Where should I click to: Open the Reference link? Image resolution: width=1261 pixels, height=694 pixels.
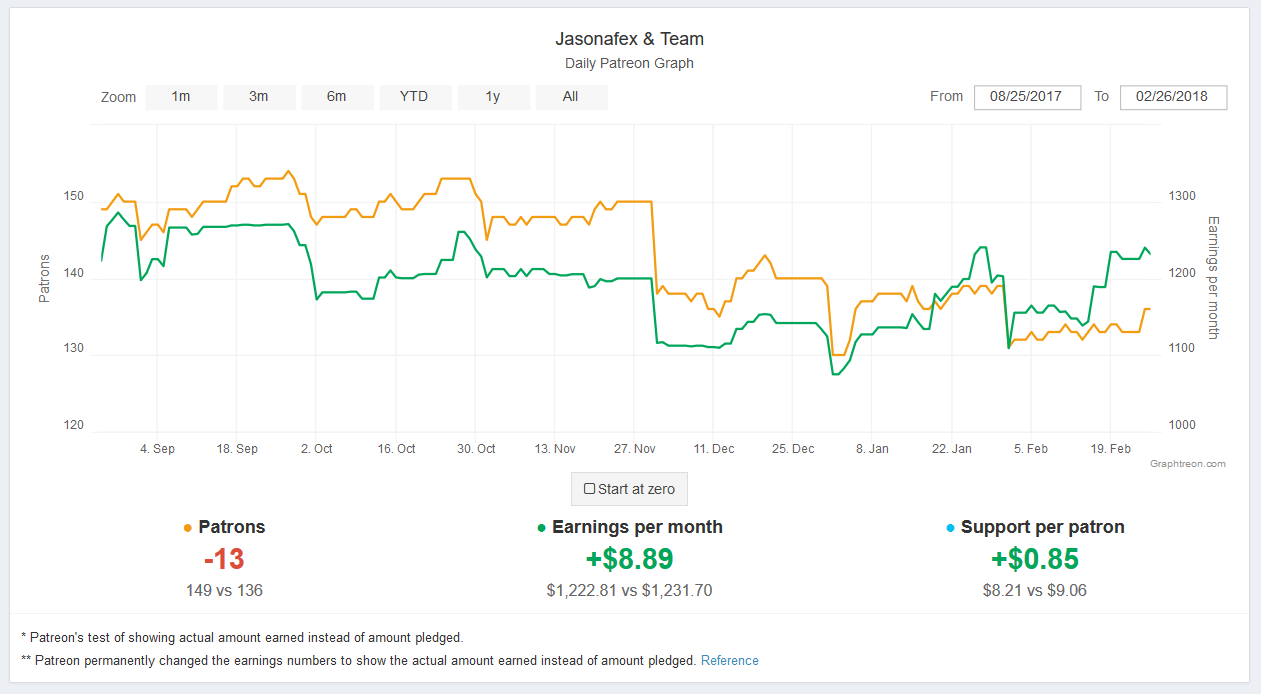(x=730, y=661)
